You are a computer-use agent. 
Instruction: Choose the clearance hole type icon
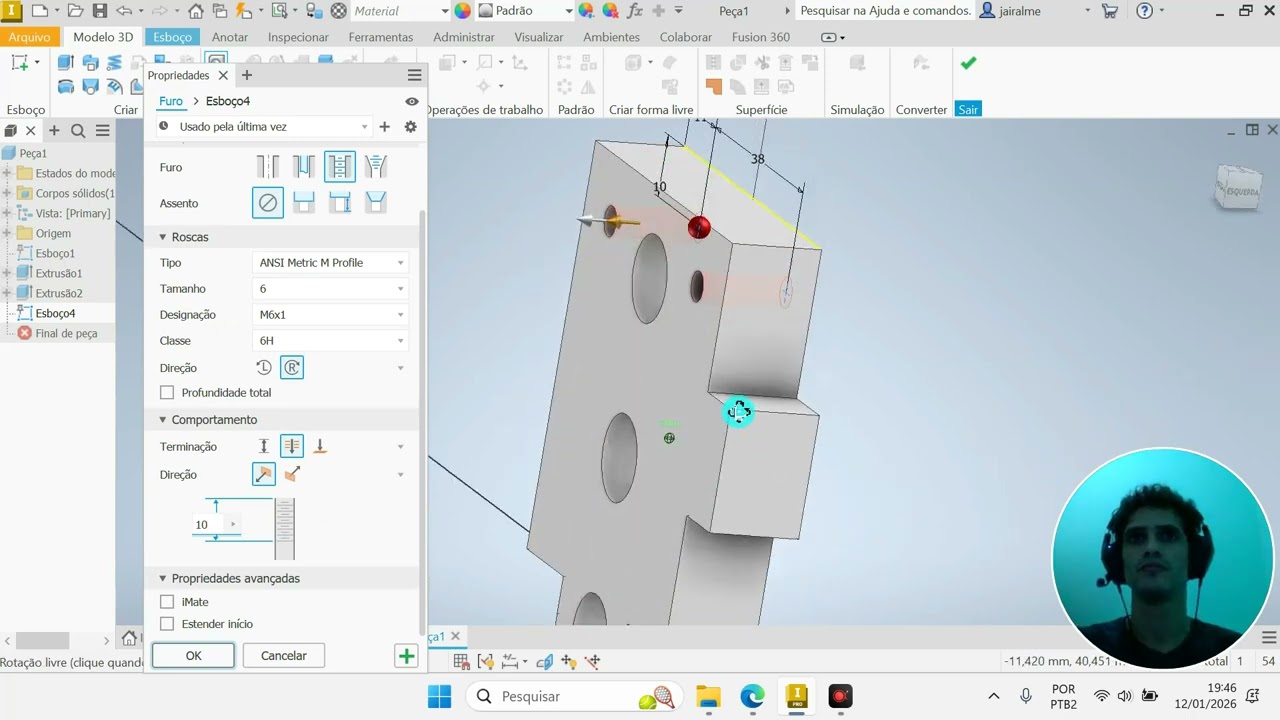[304, 167]
